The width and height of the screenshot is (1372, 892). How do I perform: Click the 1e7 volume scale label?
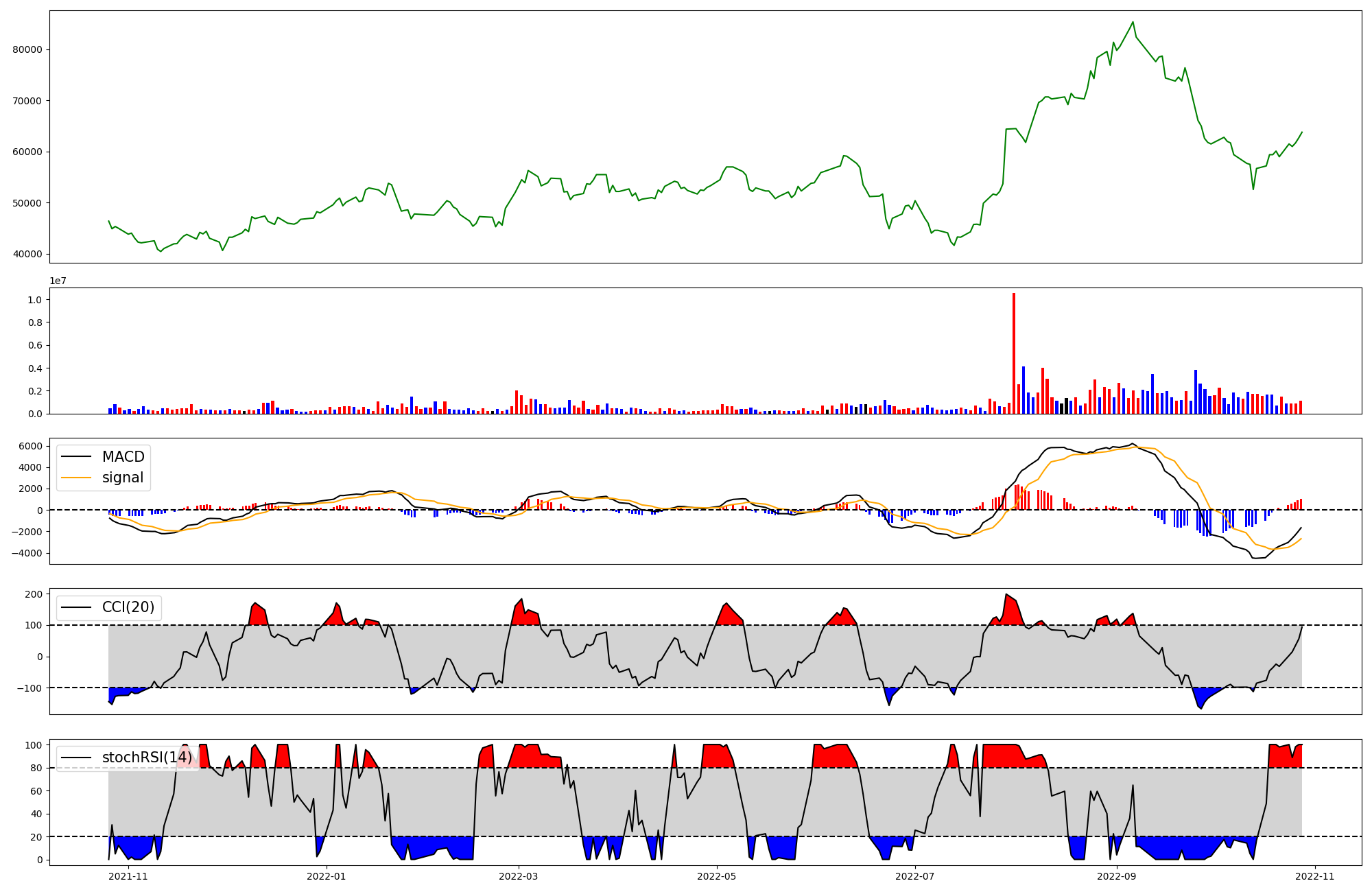point(58,281)
